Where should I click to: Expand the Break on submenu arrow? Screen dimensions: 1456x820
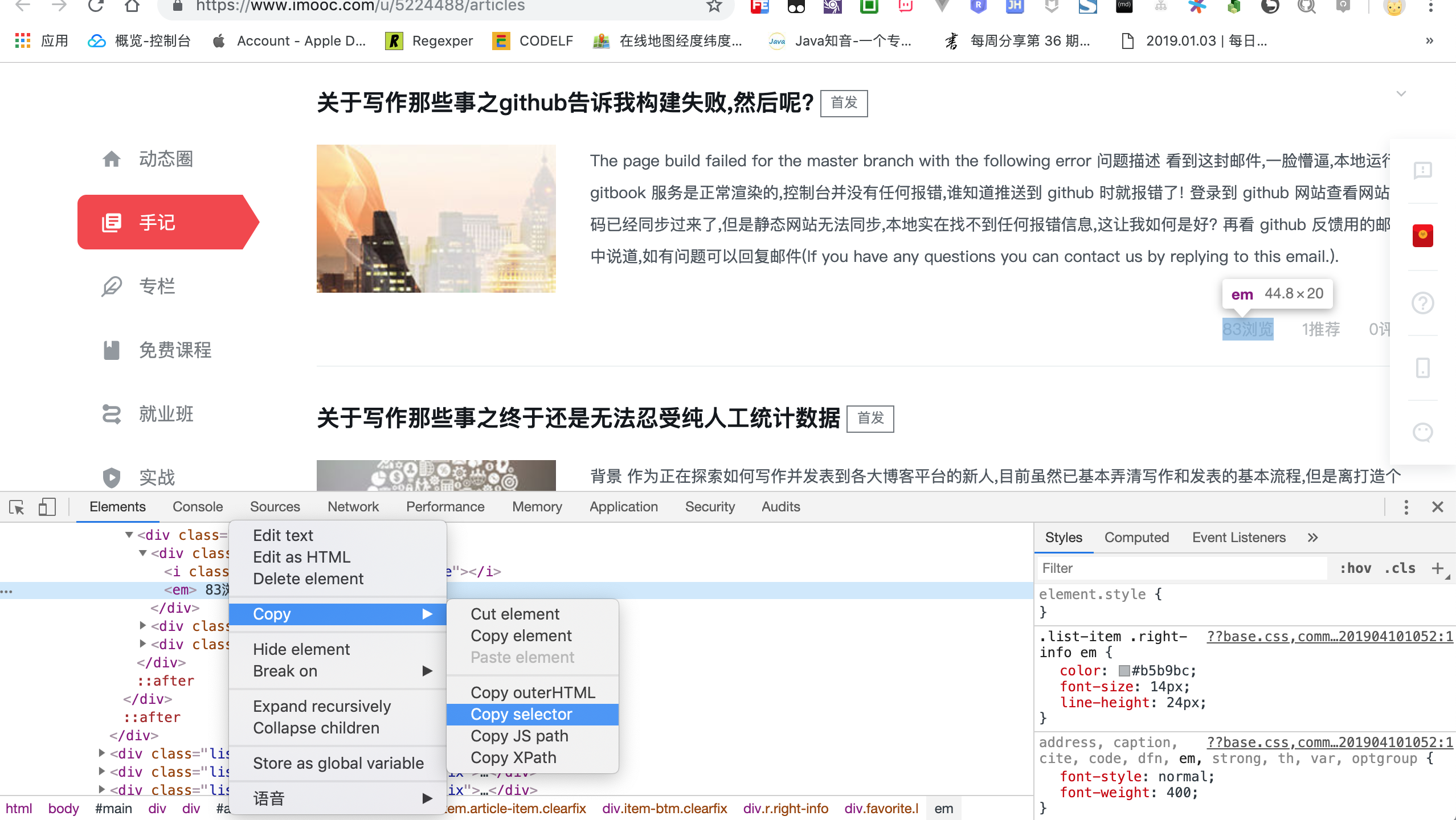[427, 671]
